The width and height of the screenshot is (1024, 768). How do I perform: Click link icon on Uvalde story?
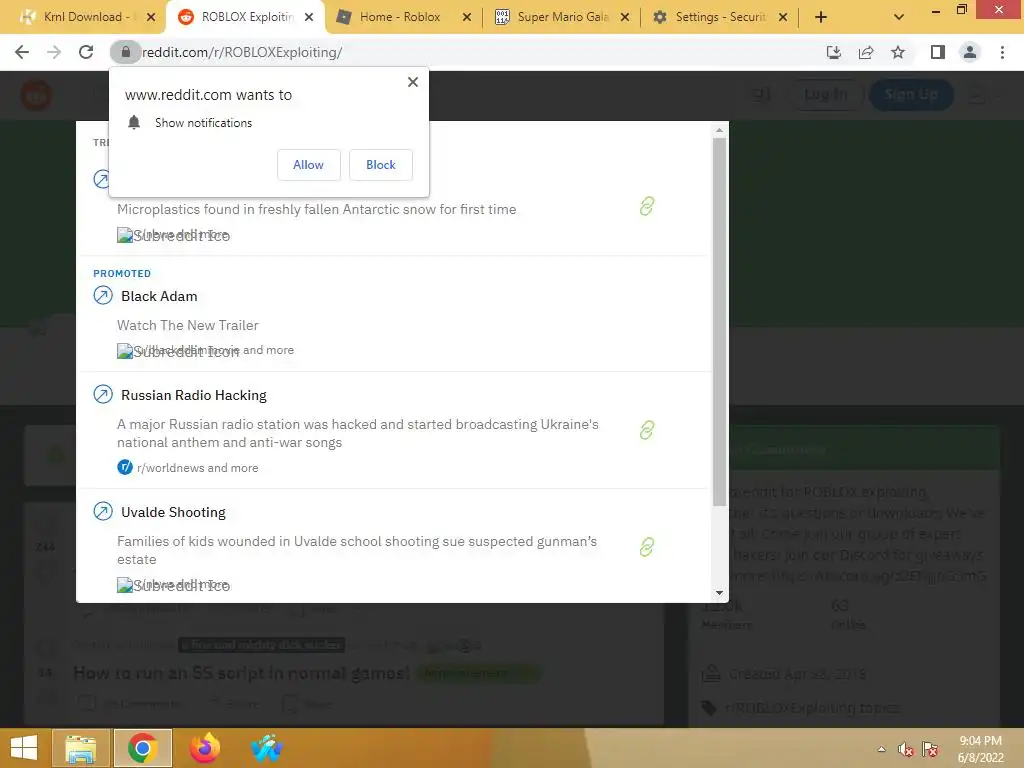click(647, 547)
